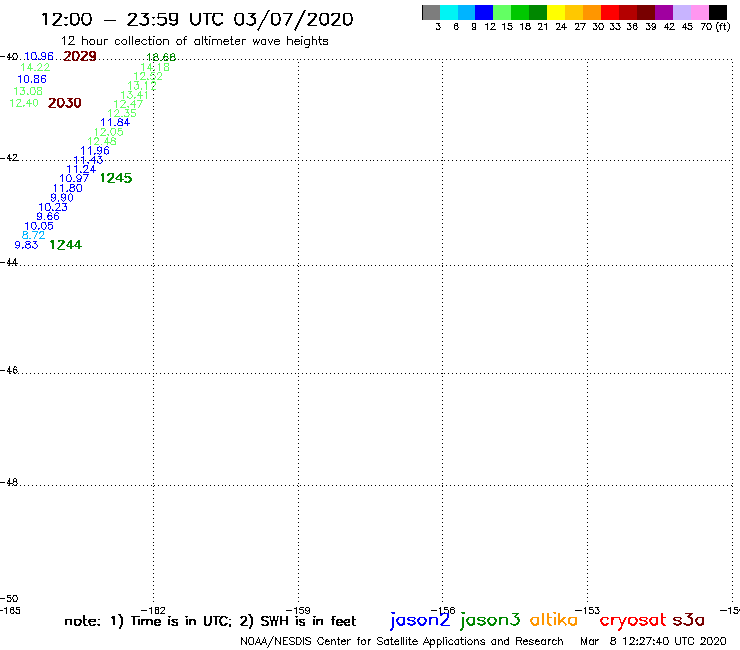This screenshot has height=650, width=740.
Task: Select the cryosat satellite legend label
Action: click(x=633, y=620)
